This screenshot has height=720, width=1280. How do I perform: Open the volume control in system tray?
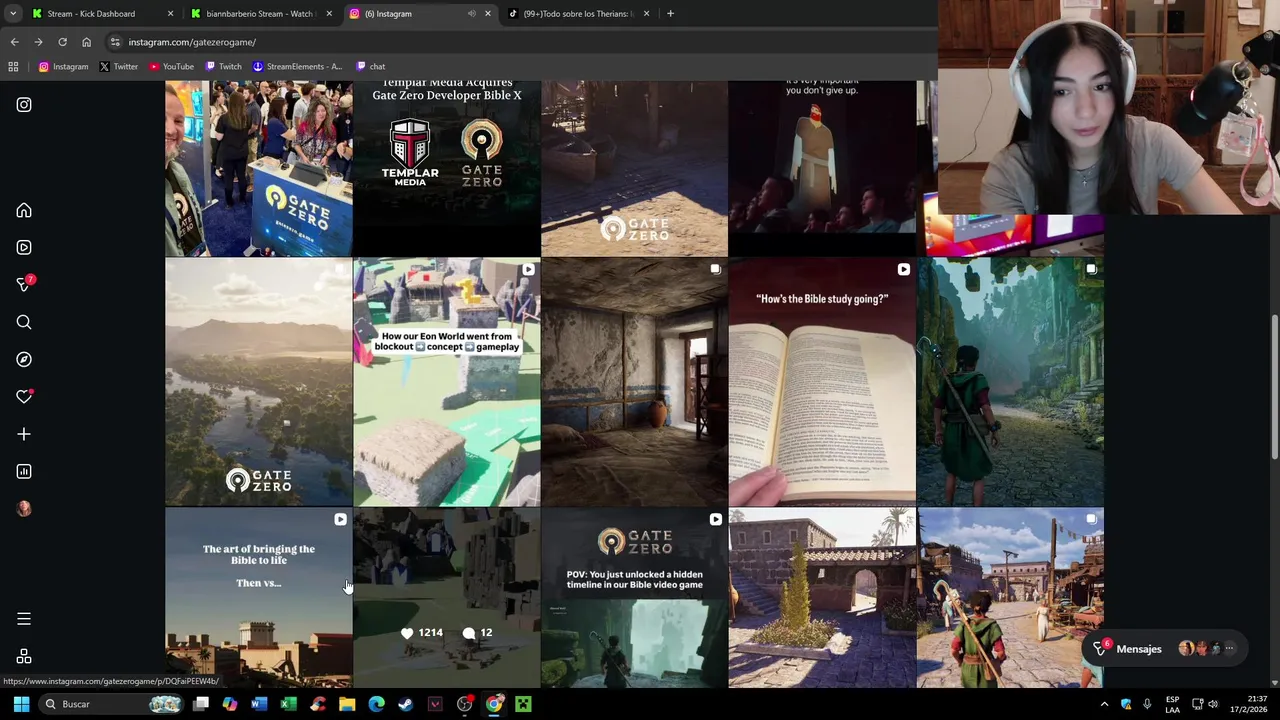pos(1212,704)
